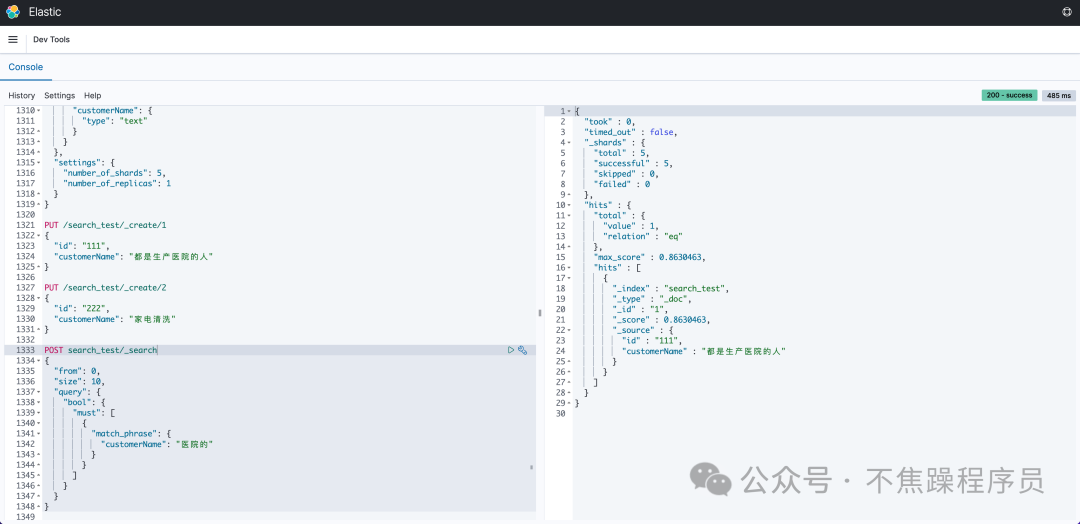This screenshot has width=1080, height=524.
Task: Collapse the request body at line 1334
Action: pos(38,361)
